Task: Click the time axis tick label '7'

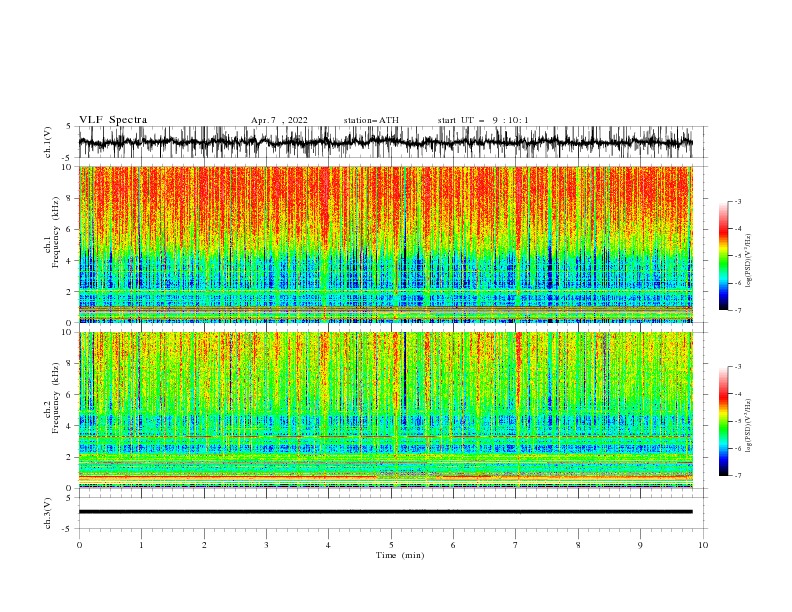Action: point(516,545)
